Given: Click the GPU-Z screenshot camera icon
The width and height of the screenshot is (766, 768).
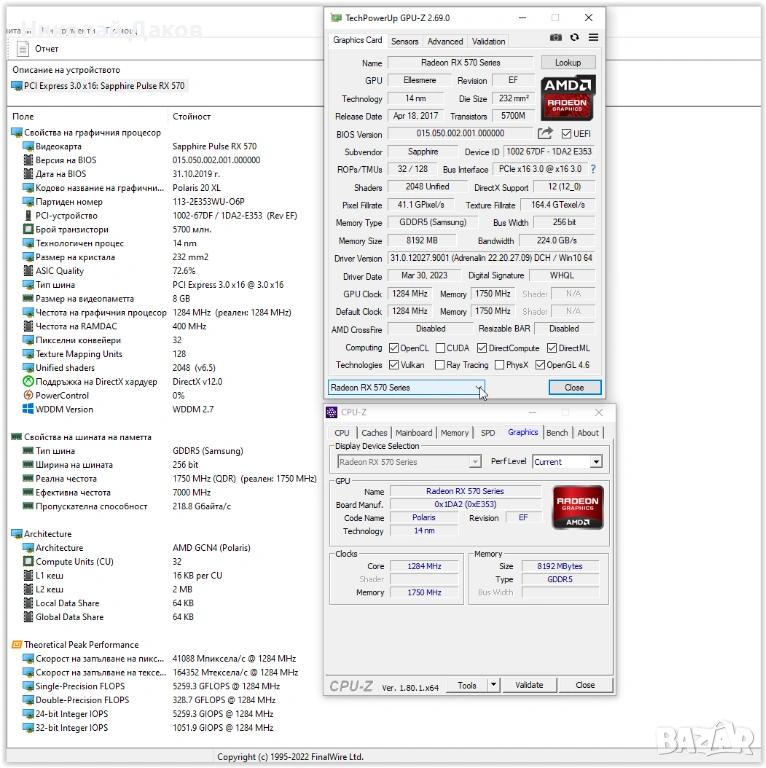Looking at the screenshot, I should (556, 38).
